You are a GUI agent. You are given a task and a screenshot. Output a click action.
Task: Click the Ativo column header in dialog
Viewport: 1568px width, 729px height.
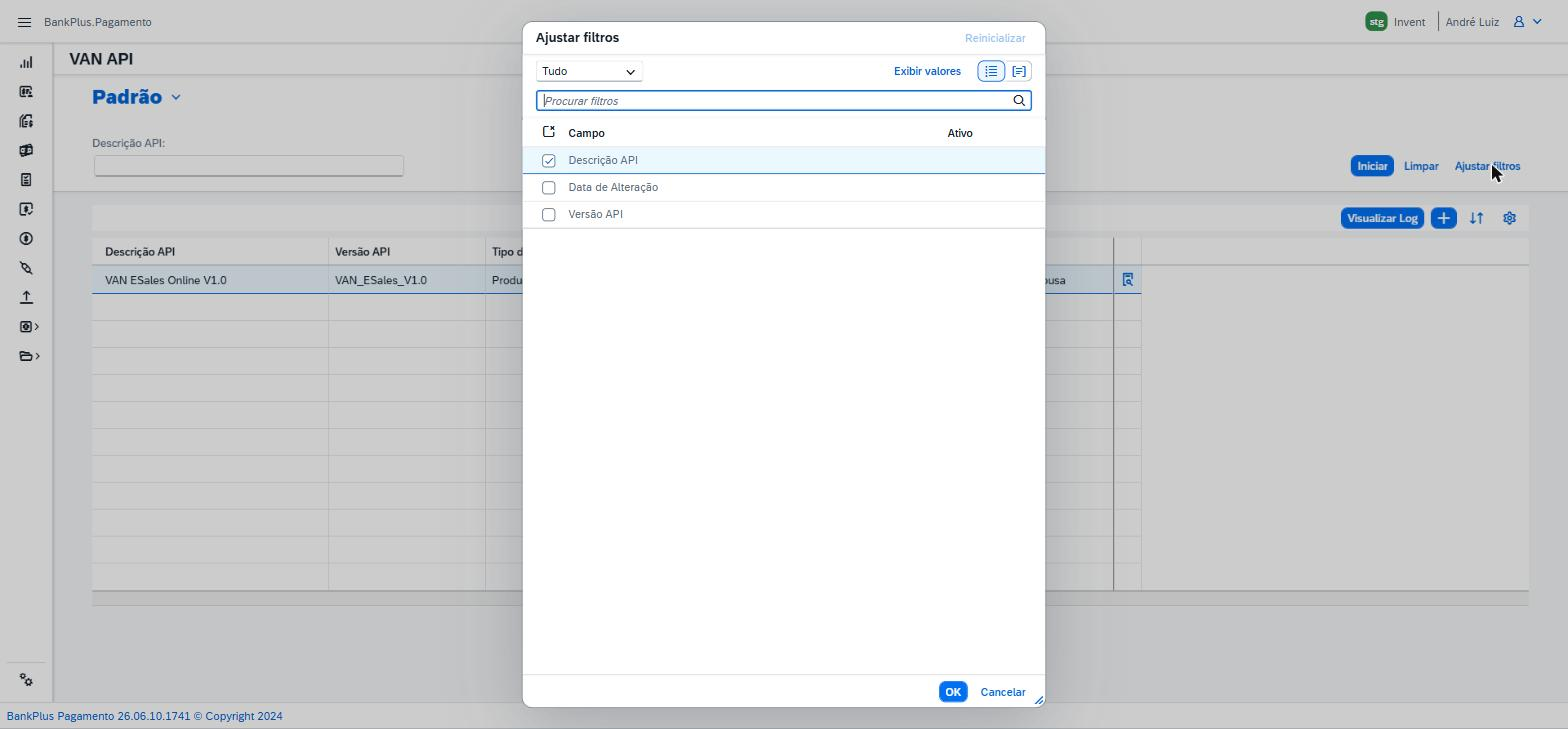pyautogui.click(x=960, y=133)
